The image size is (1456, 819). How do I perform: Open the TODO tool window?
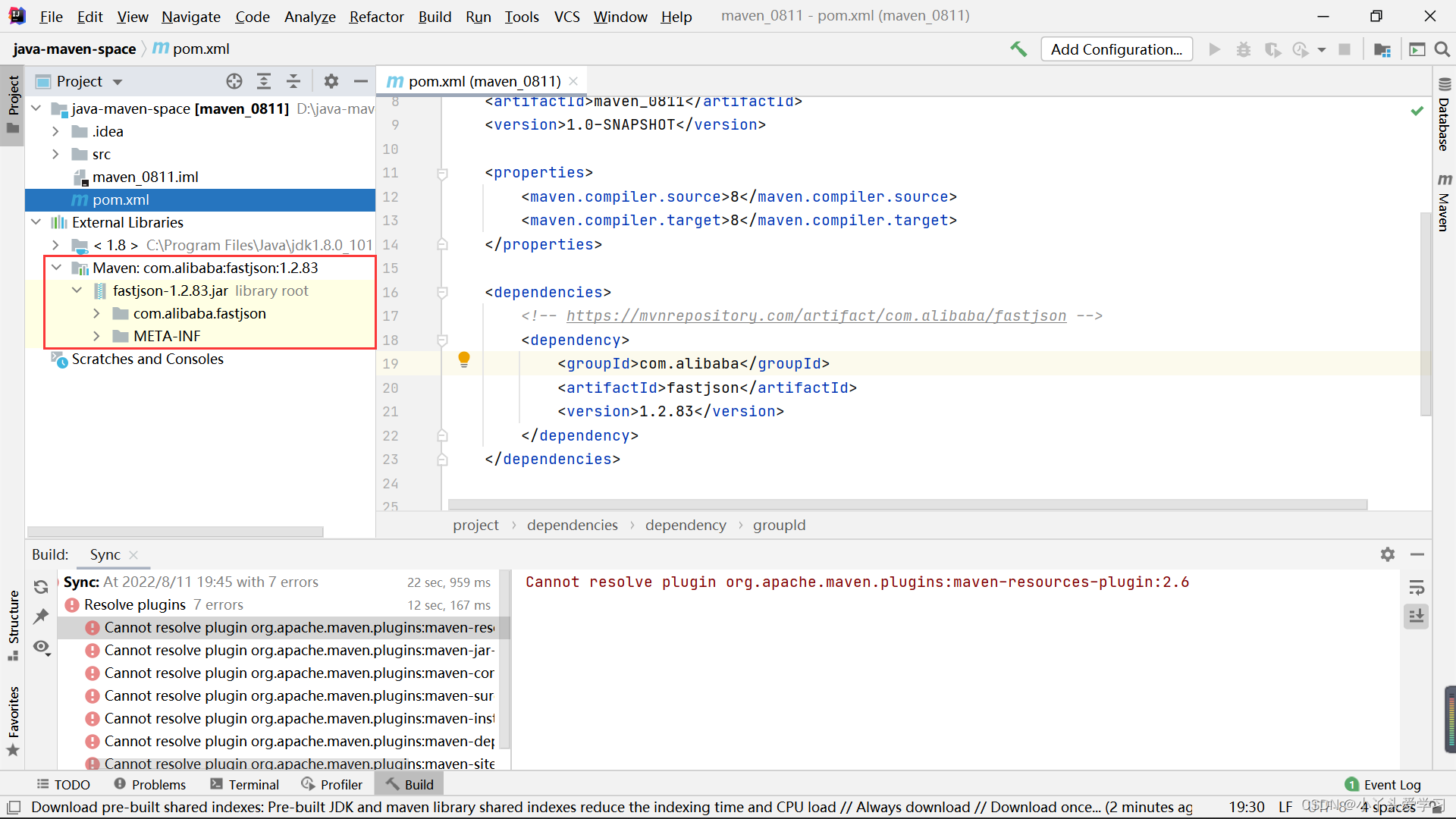pos(64,784)
